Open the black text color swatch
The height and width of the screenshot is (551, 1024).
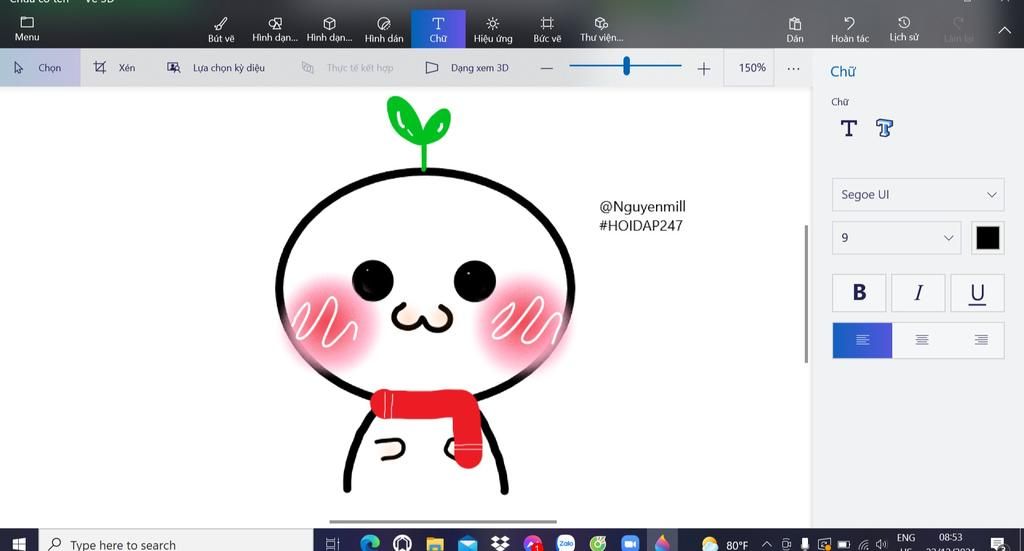[987, 238]
